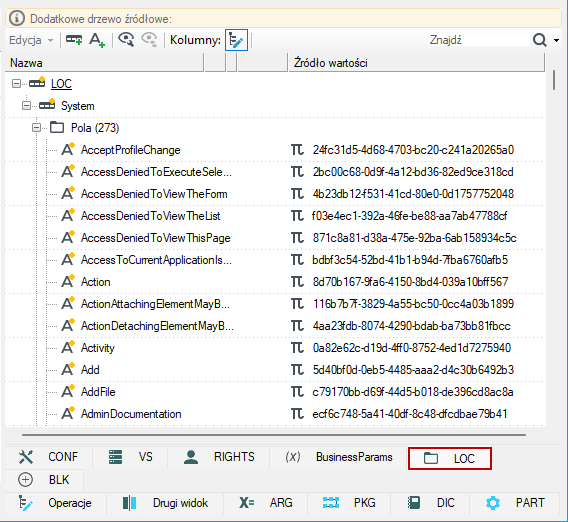
Task: Click the text-type icon beside GUID 24fc31d5
Action: click(297, 150)
